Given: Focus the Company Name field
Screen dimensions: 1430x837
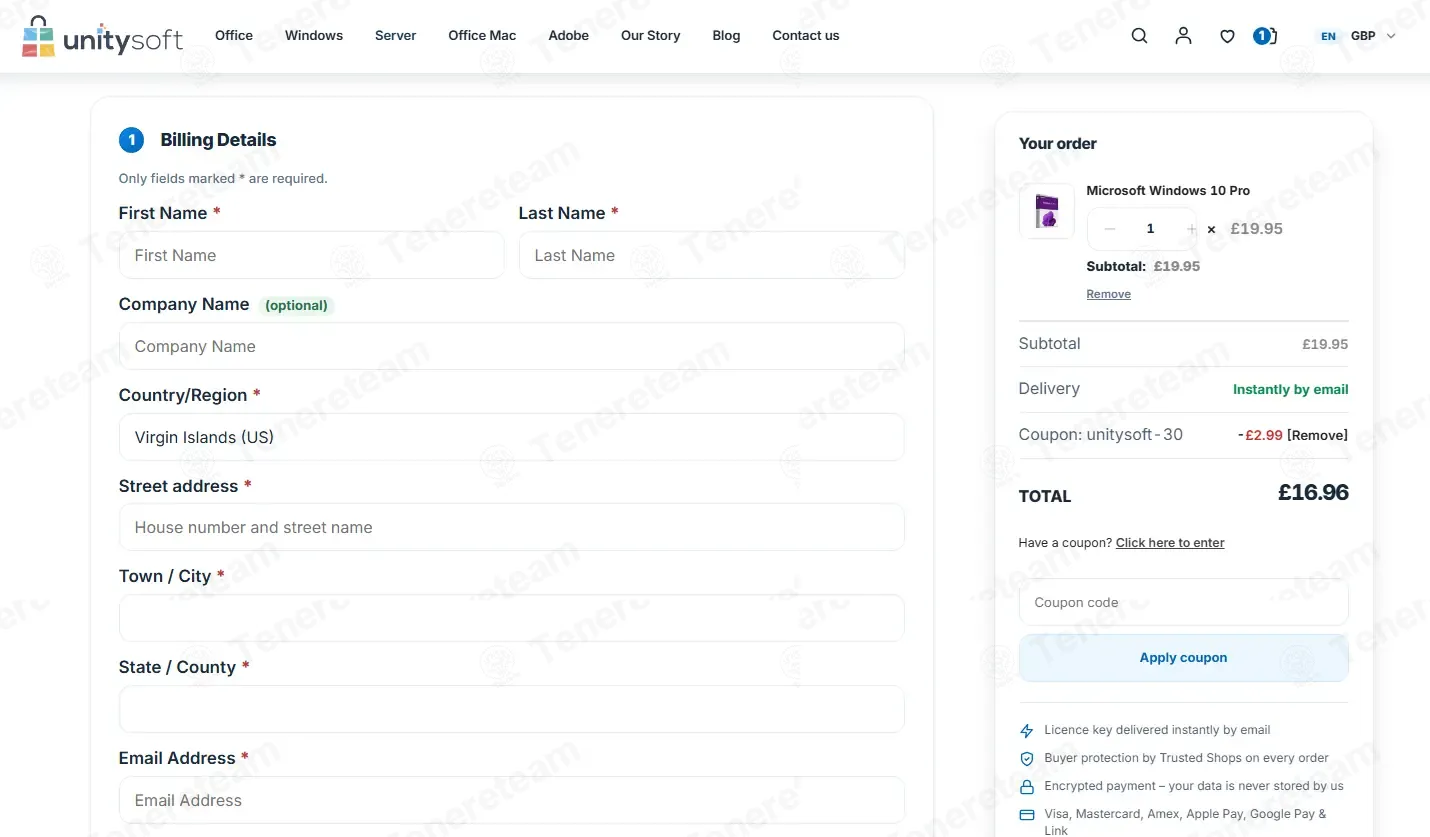Looking at the screenshot, I should click(512, 346).
